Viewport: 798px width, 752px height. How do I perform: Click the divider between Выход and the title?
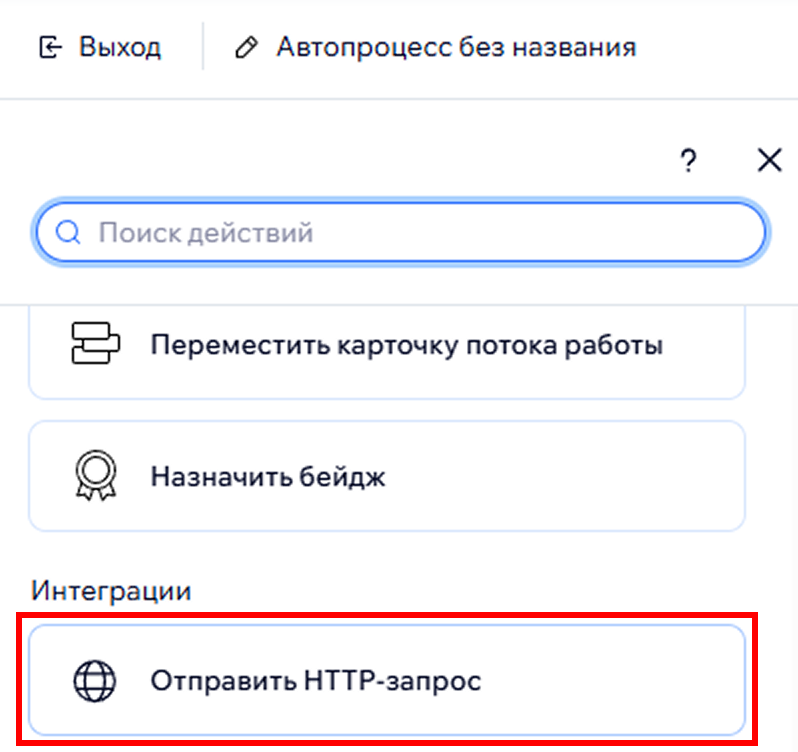tap(203, 47)
